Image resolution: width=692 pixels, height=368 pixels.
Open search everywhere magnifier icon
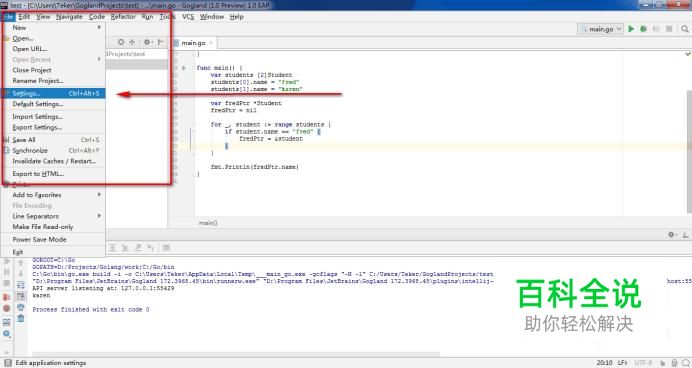coord(684,29)
